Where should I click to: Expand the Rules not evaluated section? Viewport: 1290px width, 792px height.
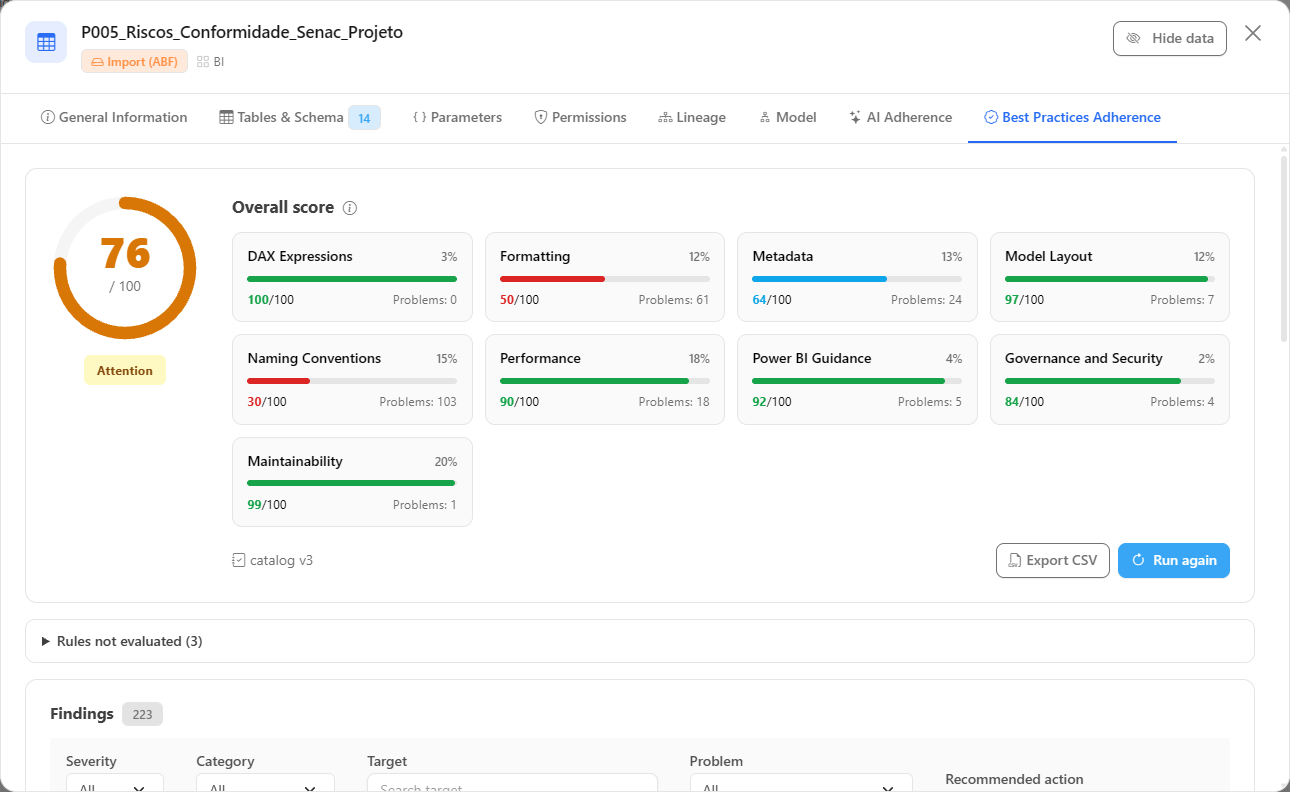(x=640, y=641)
